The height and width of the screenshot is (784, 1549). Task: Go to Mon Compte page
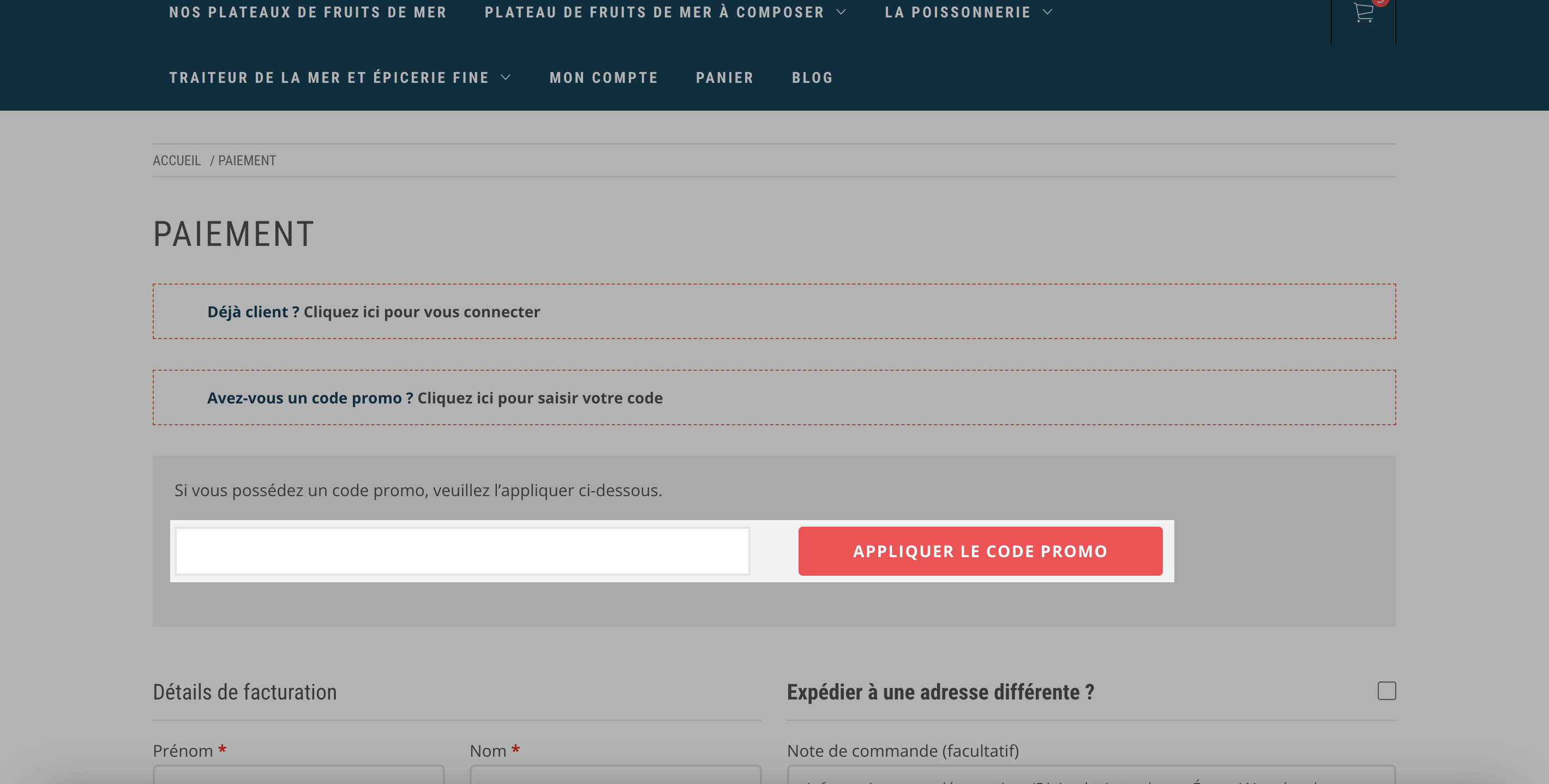[604, 77]
